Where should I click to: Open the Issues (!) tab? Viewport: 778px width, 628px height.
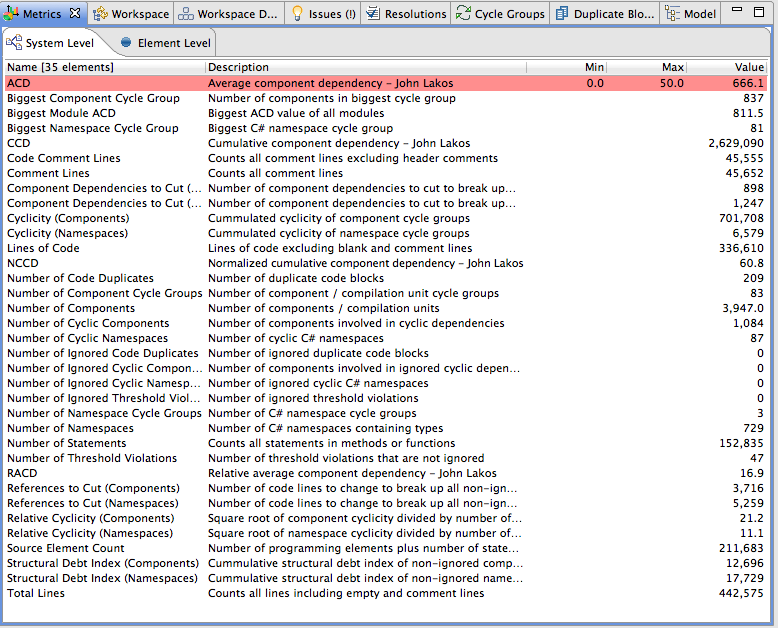[325, 14]
